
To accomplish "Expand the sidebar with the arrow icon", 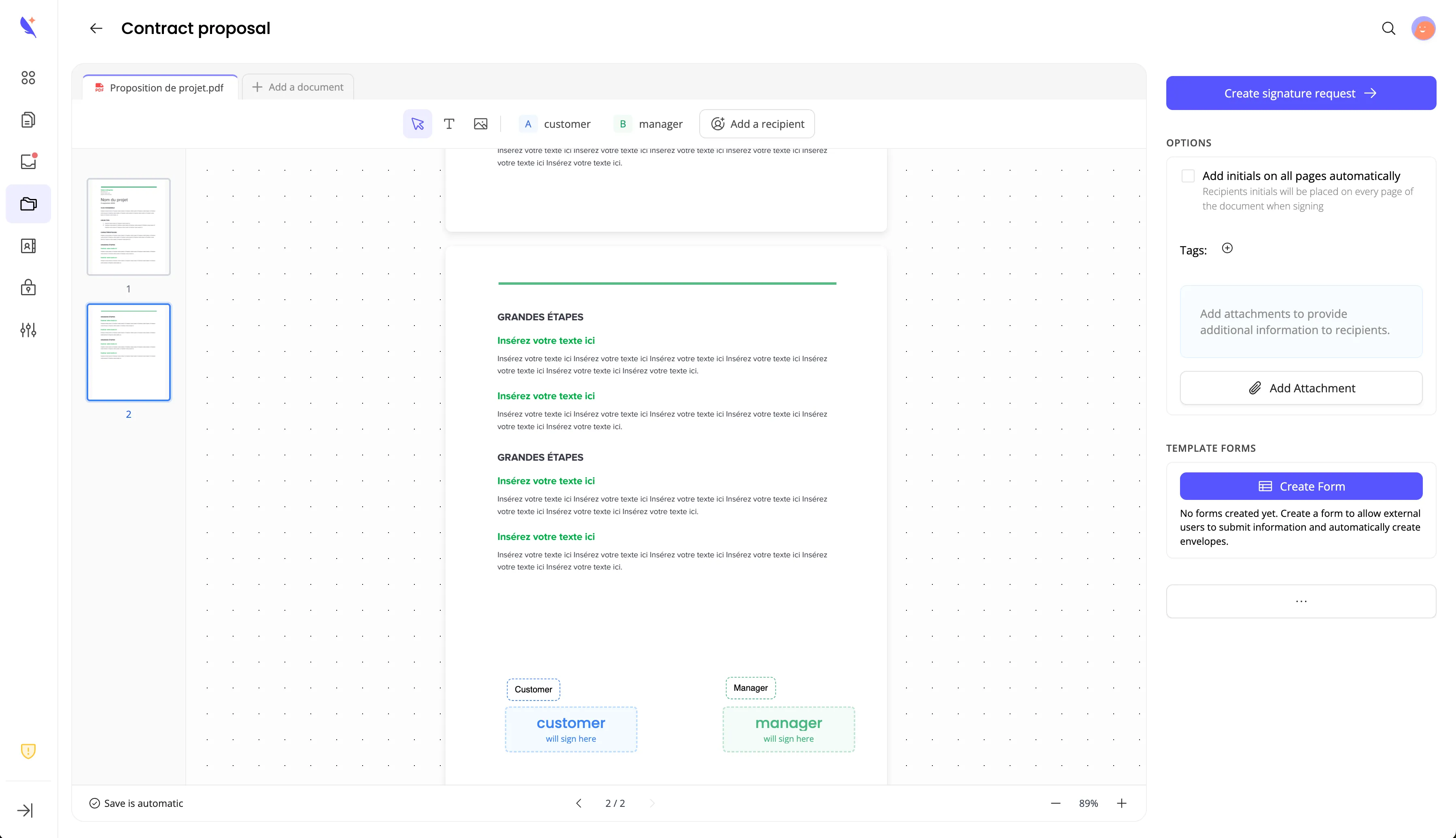I will click(25, 810).
